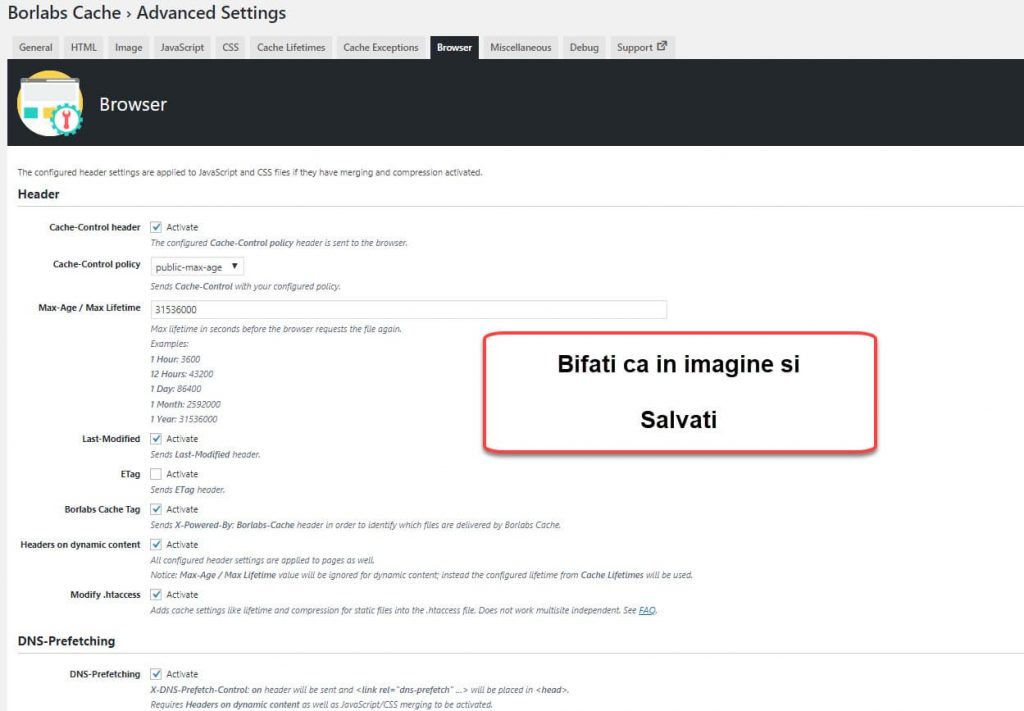The image size is (1024, 711).
Task: Open the Cache-Control policy dropdown
Action: pyautogui.click(x=197, y=267)
